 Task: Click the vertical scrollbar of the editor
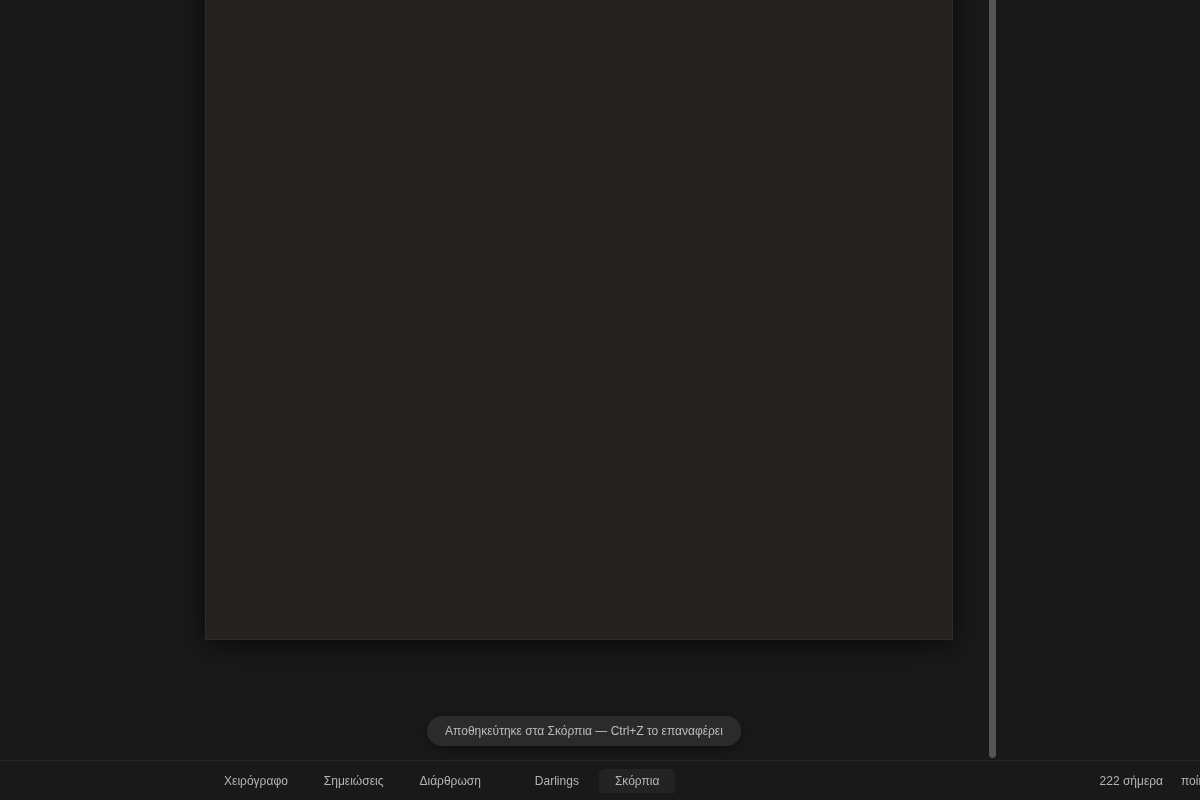[992, 379]
